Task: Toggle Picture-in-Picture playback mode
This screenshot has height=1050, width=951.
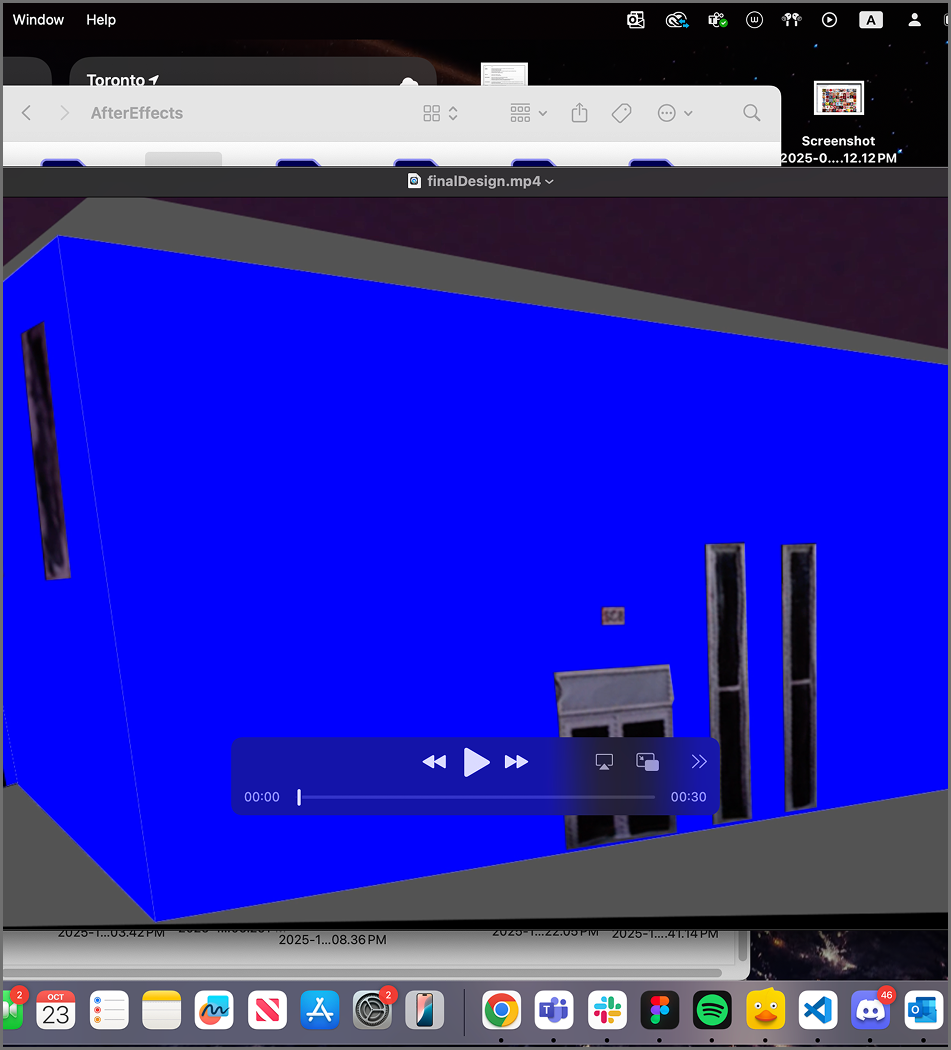Action: (x=647, y=761)
